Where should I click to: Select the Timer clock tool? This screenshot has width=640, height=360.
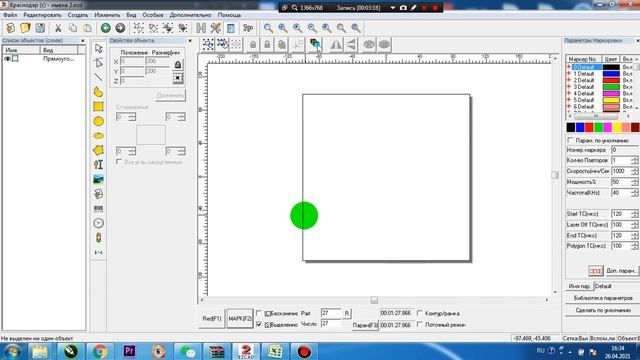tap(98, 223)
